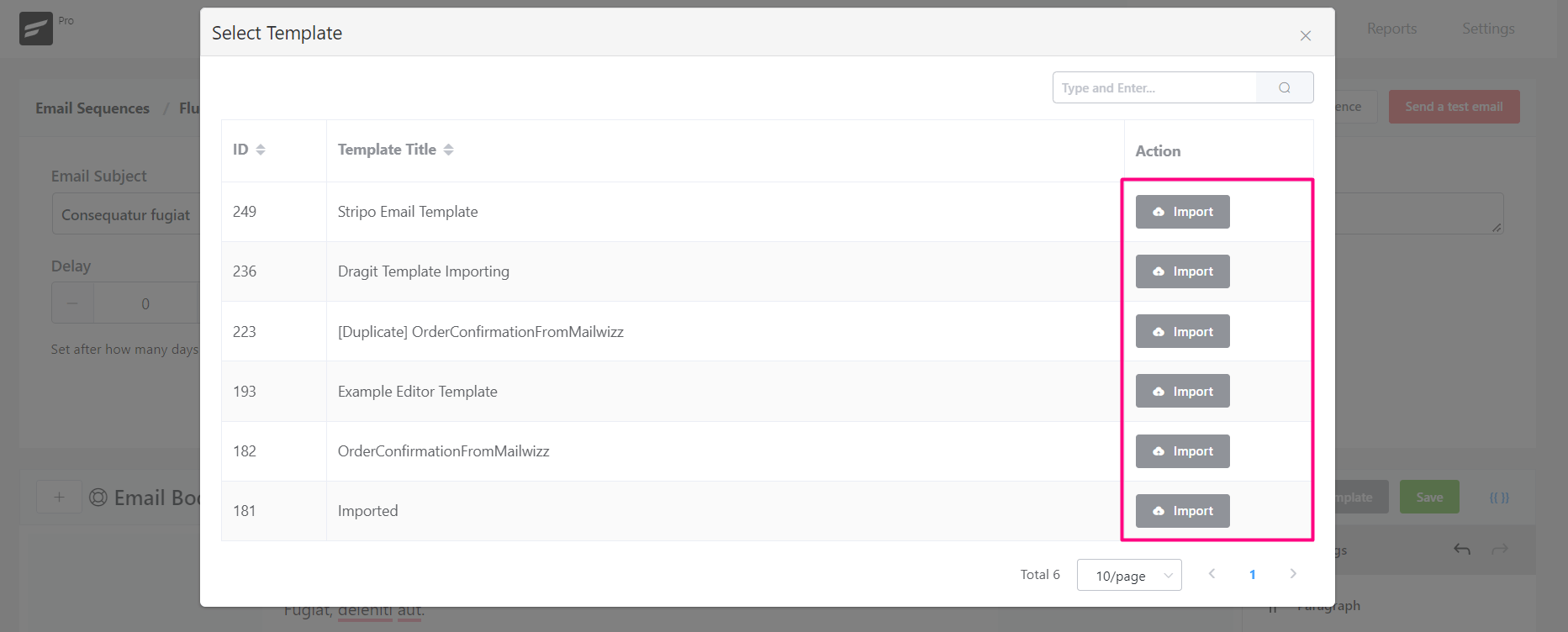Image resolution: width=1568 pixels, height=632 pixels.
Task: Open the Reports menu
Action: [1391, 29]
